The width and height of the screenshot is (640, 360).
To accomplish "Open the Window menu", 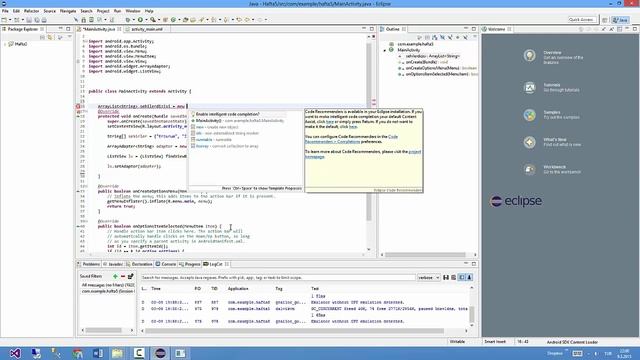I will coord(133,11).
